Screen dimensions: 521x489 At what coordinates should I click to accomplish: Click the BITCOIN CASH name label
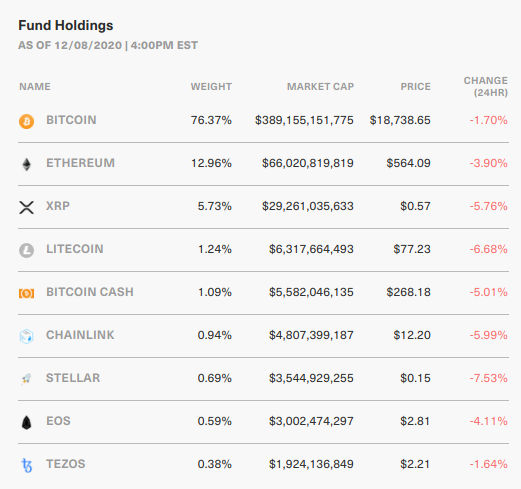(90, 292)
